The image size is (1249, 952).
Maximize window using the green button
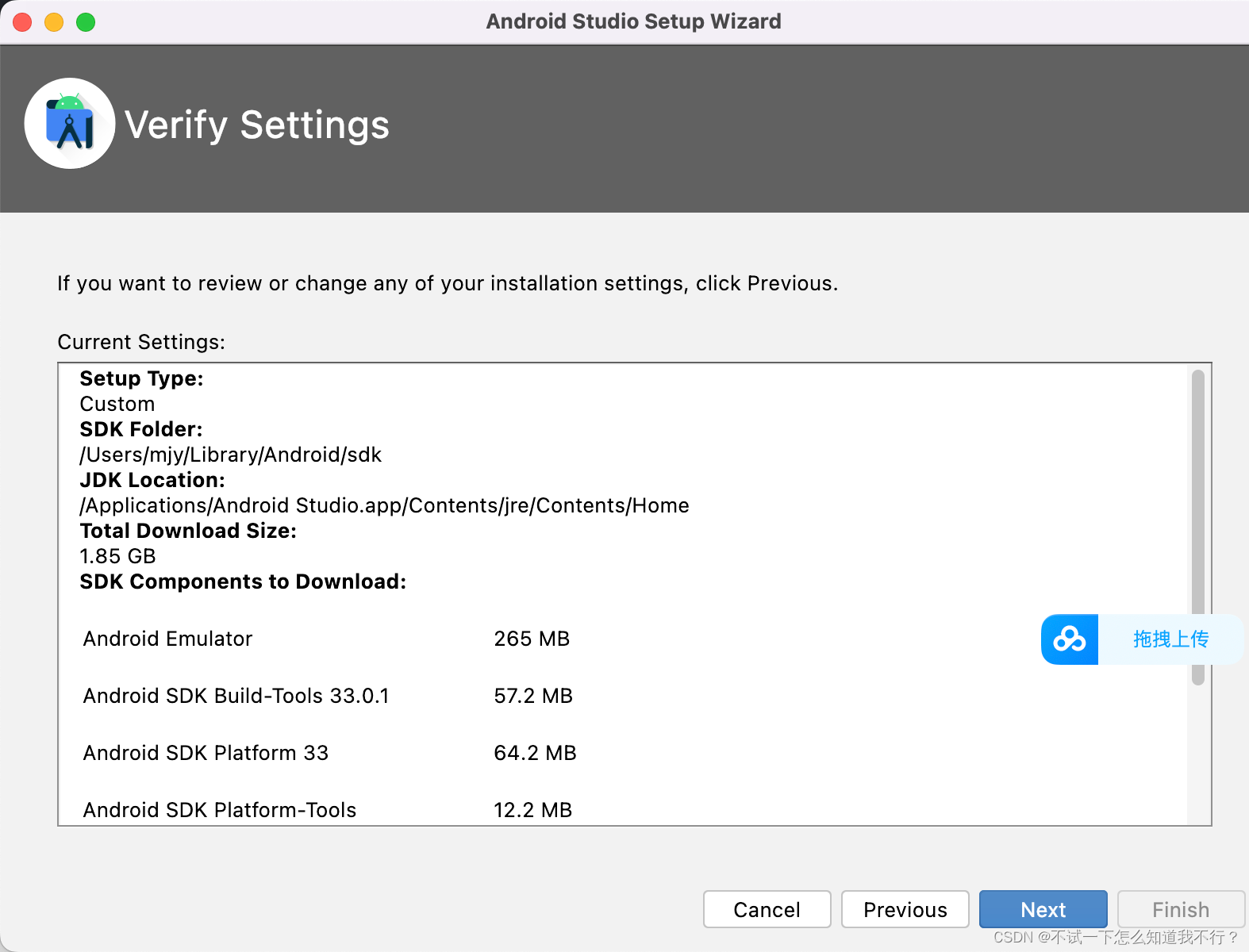(x=86, y=22)
